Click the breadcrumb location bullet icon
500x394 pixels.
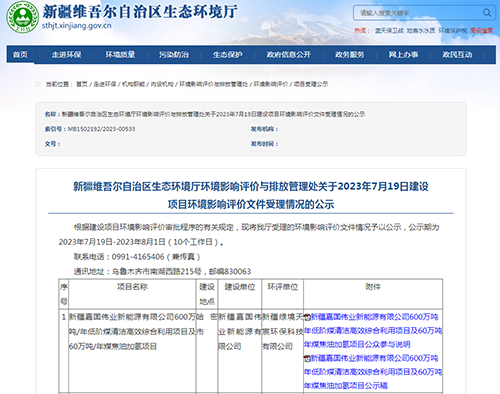click(x=38, y=84)
